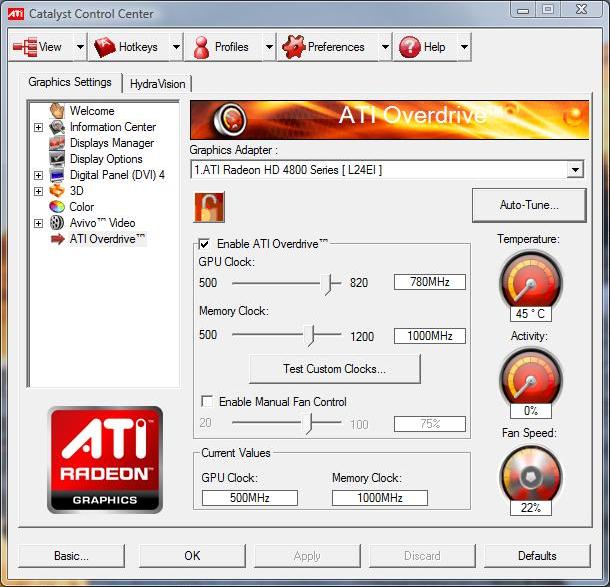This screenshot has height=587, width=610.
Task: Click the Preferences gear icon
Action: 294,47
